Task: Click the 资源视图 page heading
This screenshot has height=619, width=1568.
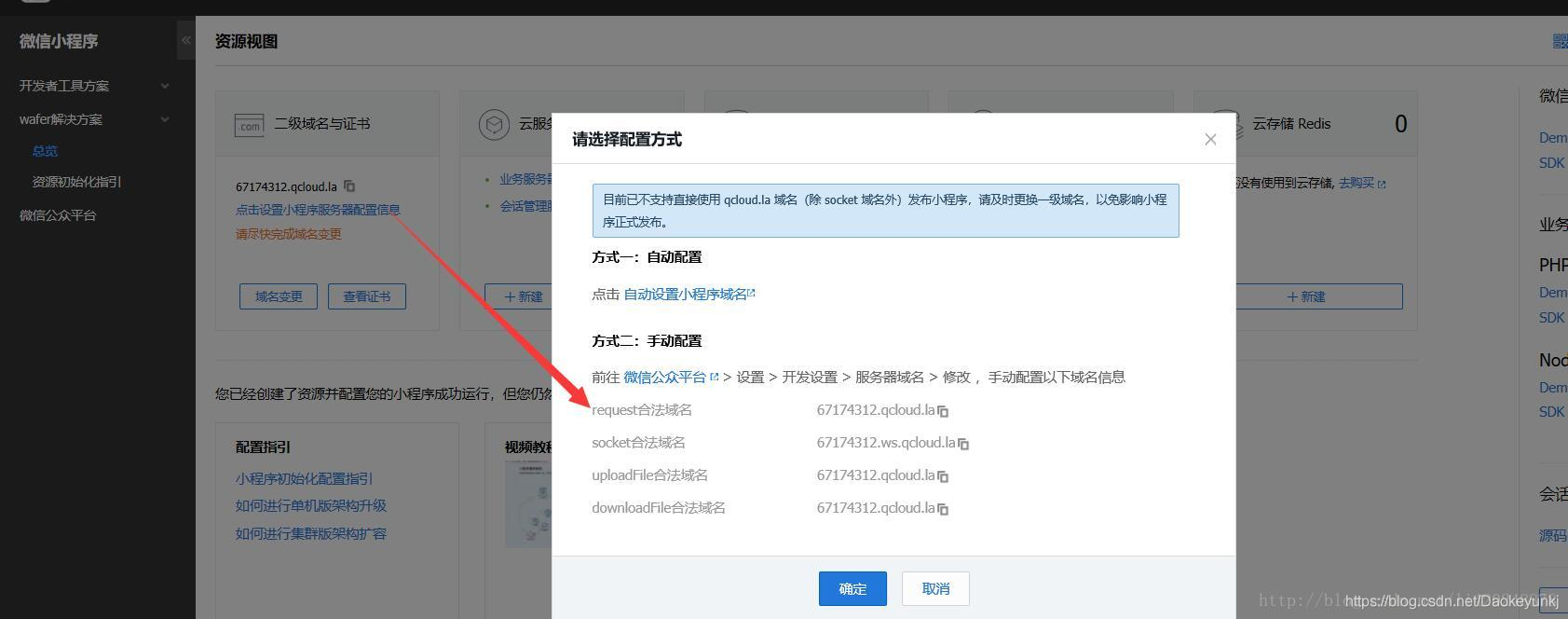Action: tap(246, 41)
